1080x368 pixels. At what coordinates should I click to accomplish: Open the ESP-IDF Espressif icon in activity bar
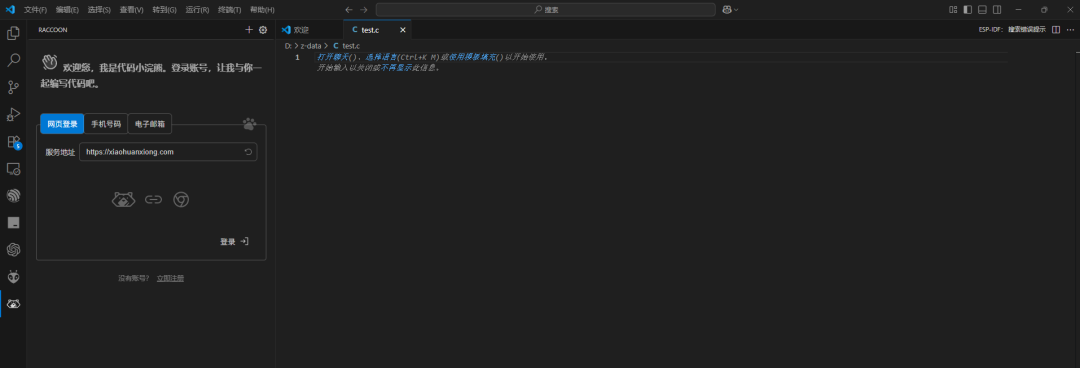pos(13,196)
